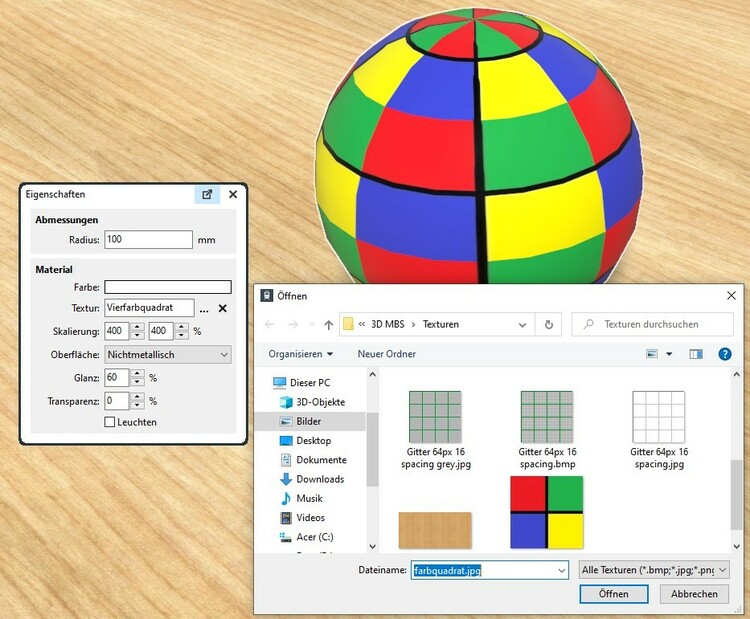Open the Farbe color swatch picker

(x=168, y=287)
